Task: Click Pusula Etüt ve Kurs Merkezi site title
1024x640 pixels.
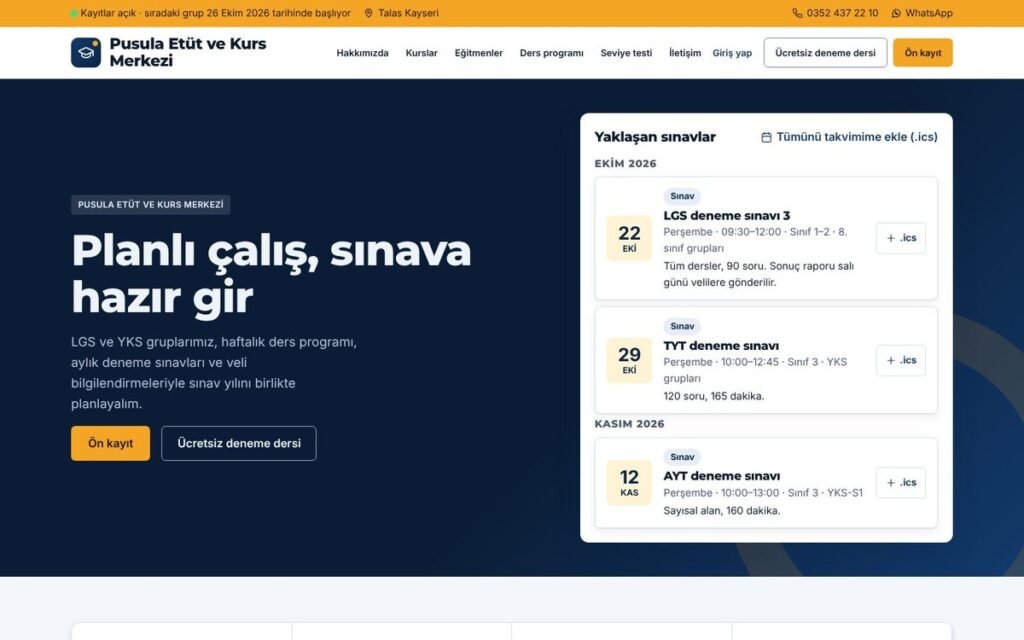Action: coord(188,52)
